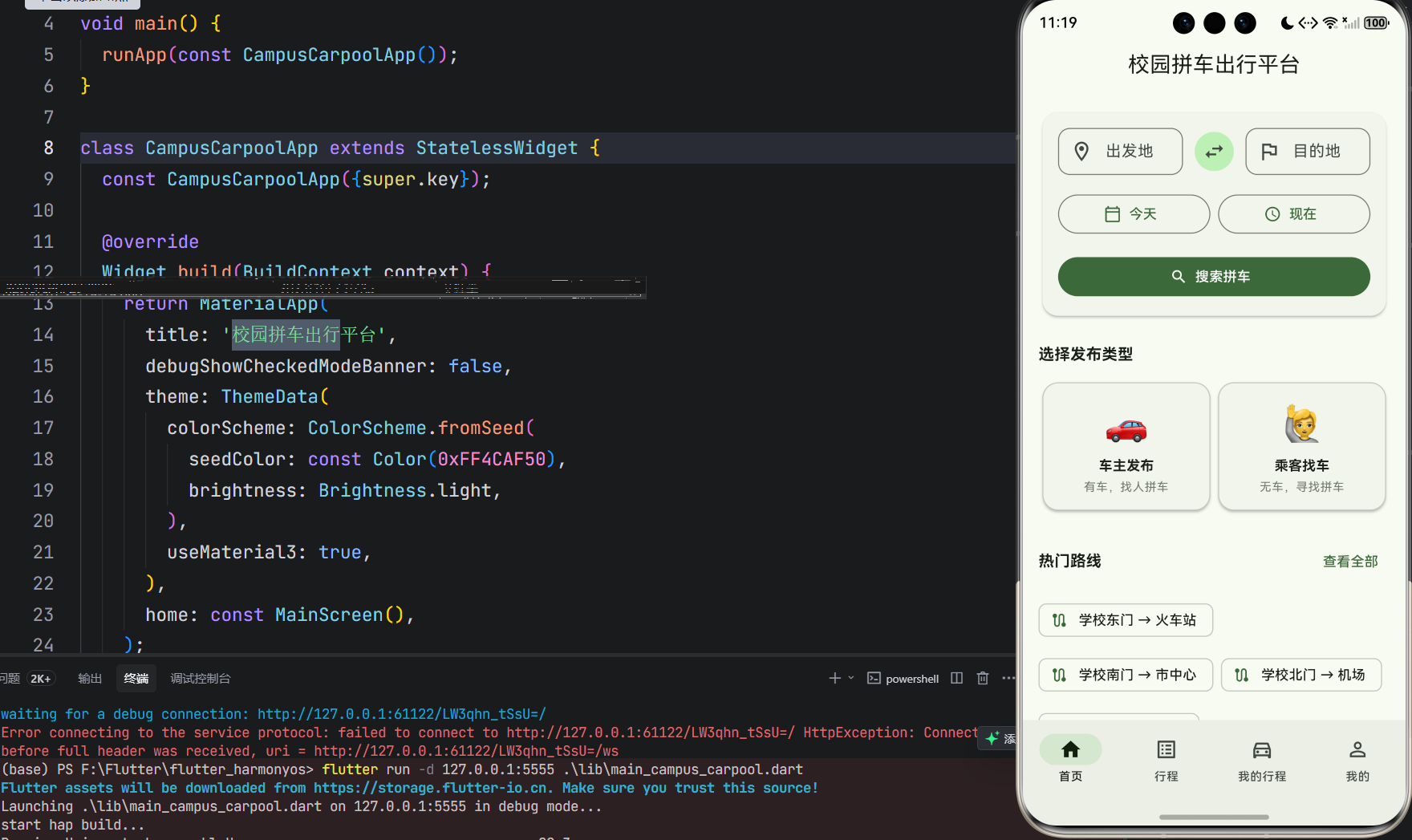Screen dimensions: 1412x840
Task: Choose the 车主发布 card
Action: (x=1126, y=446)
